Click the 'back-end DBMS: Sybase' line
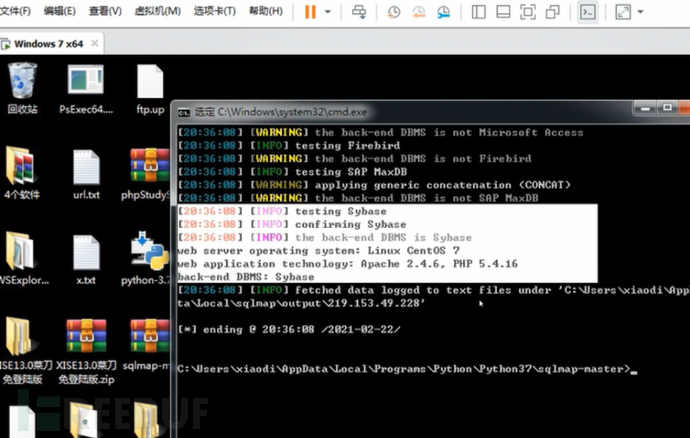 pos(246,277)
